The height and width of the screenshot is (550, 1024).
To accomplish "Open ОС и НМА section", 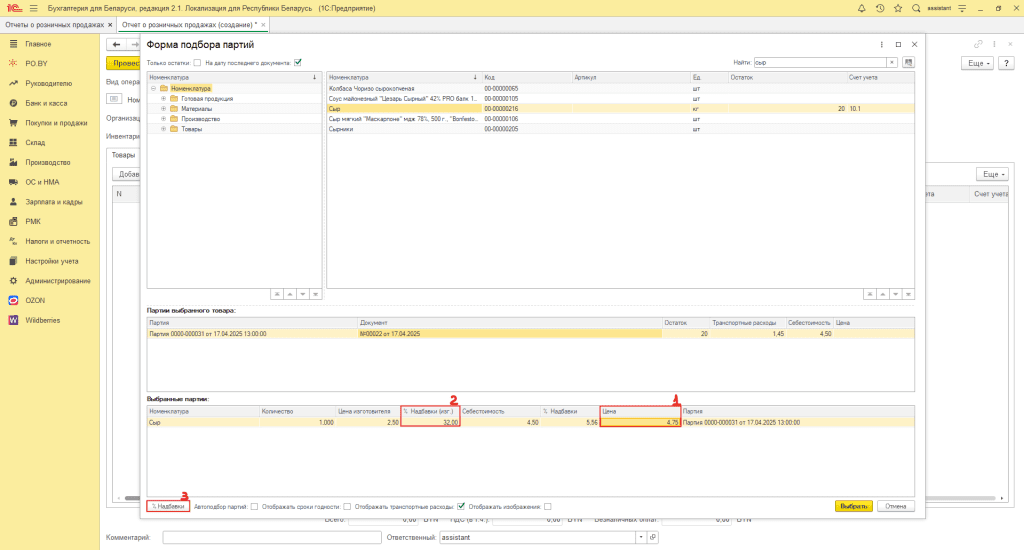I will click(x=42, y=182).
